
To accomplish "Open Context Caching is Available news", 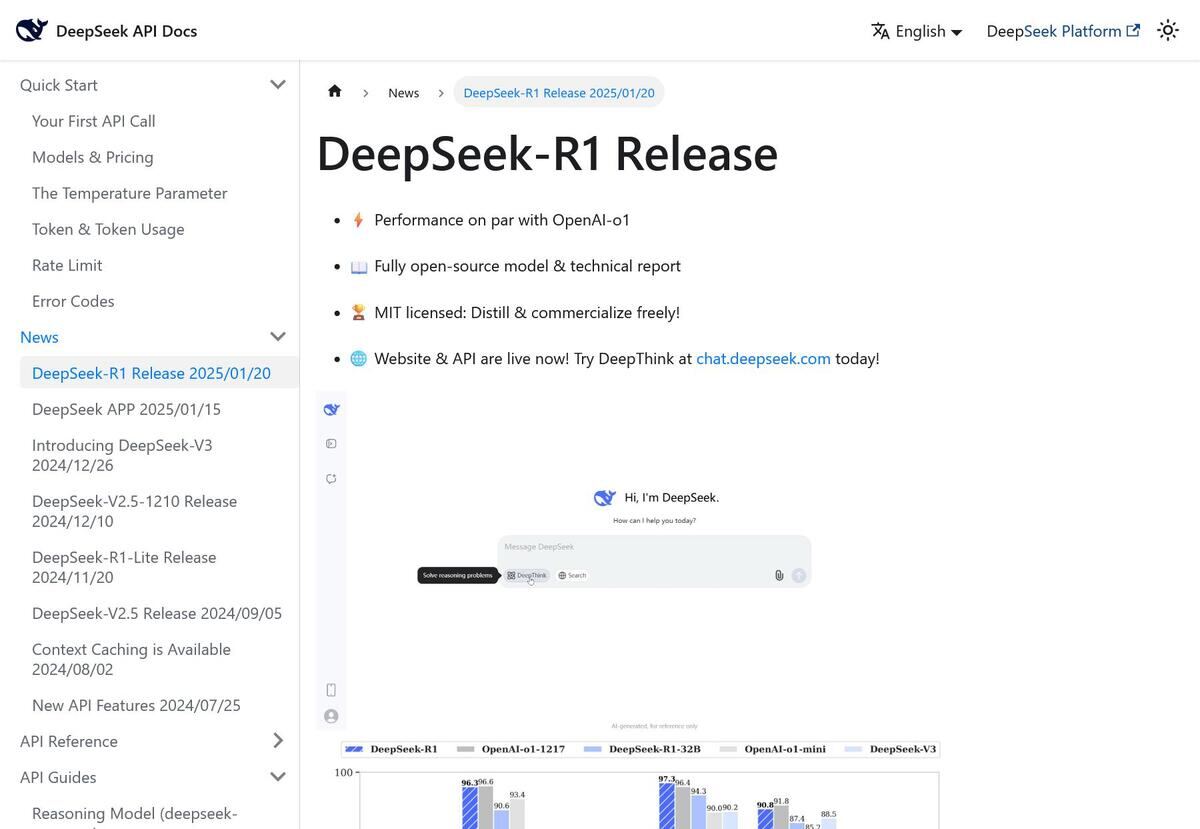I will [131, 659].
